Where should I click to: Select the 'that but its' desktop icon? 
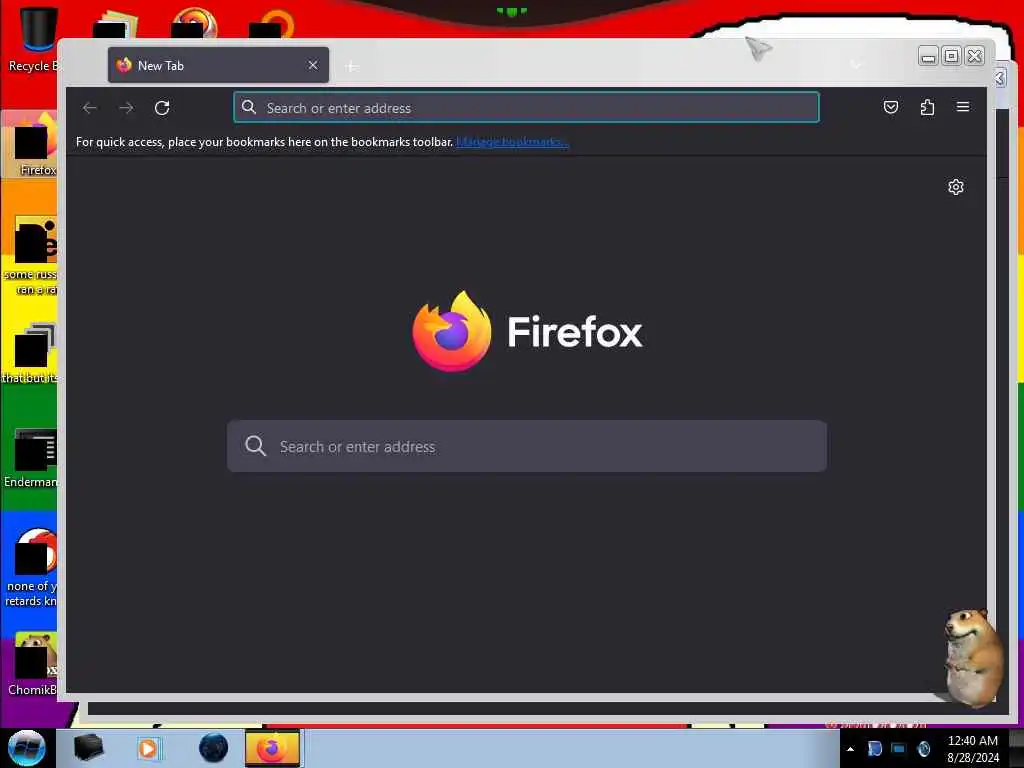(31, 353)
